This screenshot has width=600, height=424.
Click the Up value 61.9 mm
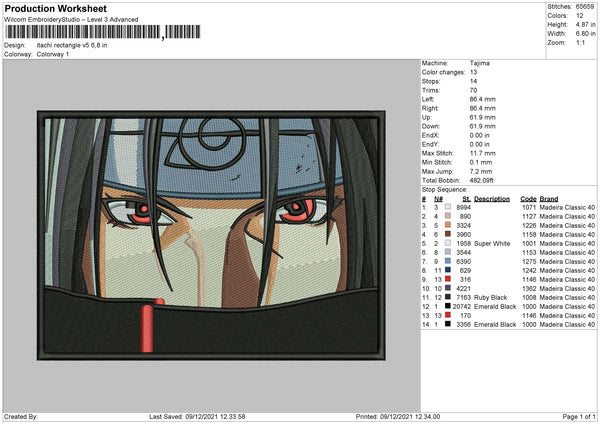[x=483, y=117]
